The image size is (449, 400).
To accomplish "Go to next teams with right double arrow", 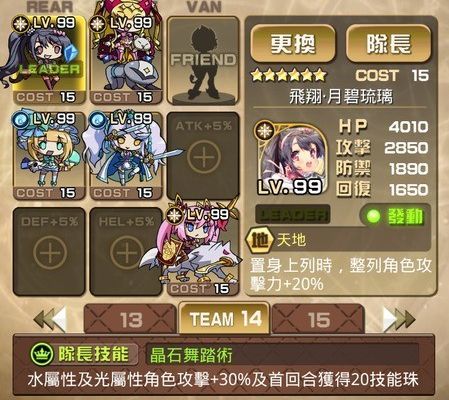I will click(x=399, y=319).
